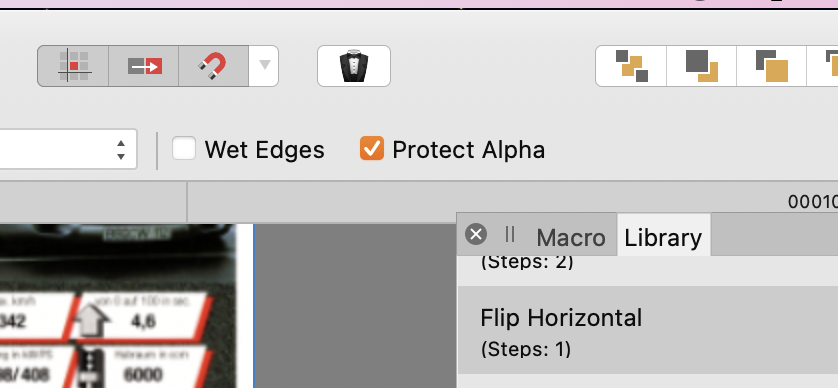Uncheck the Protect Alpha checkbox

click(372, 149)
